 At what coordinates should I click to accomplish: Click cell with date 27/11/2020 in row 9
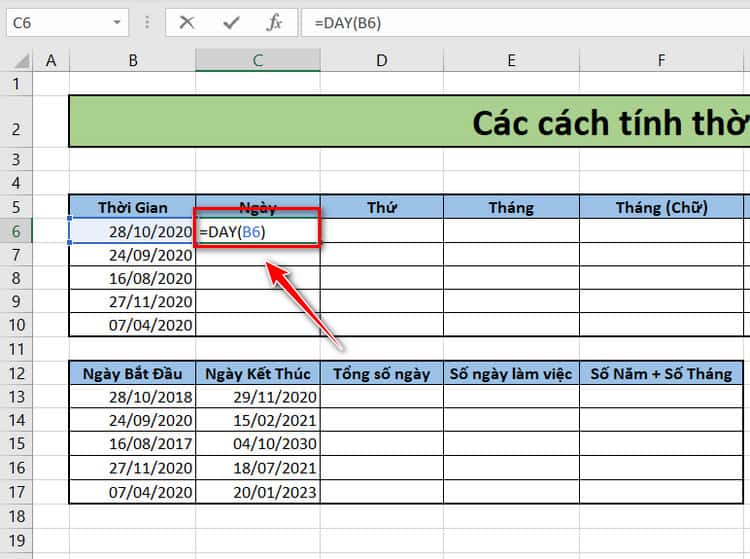tap(132, 301)
